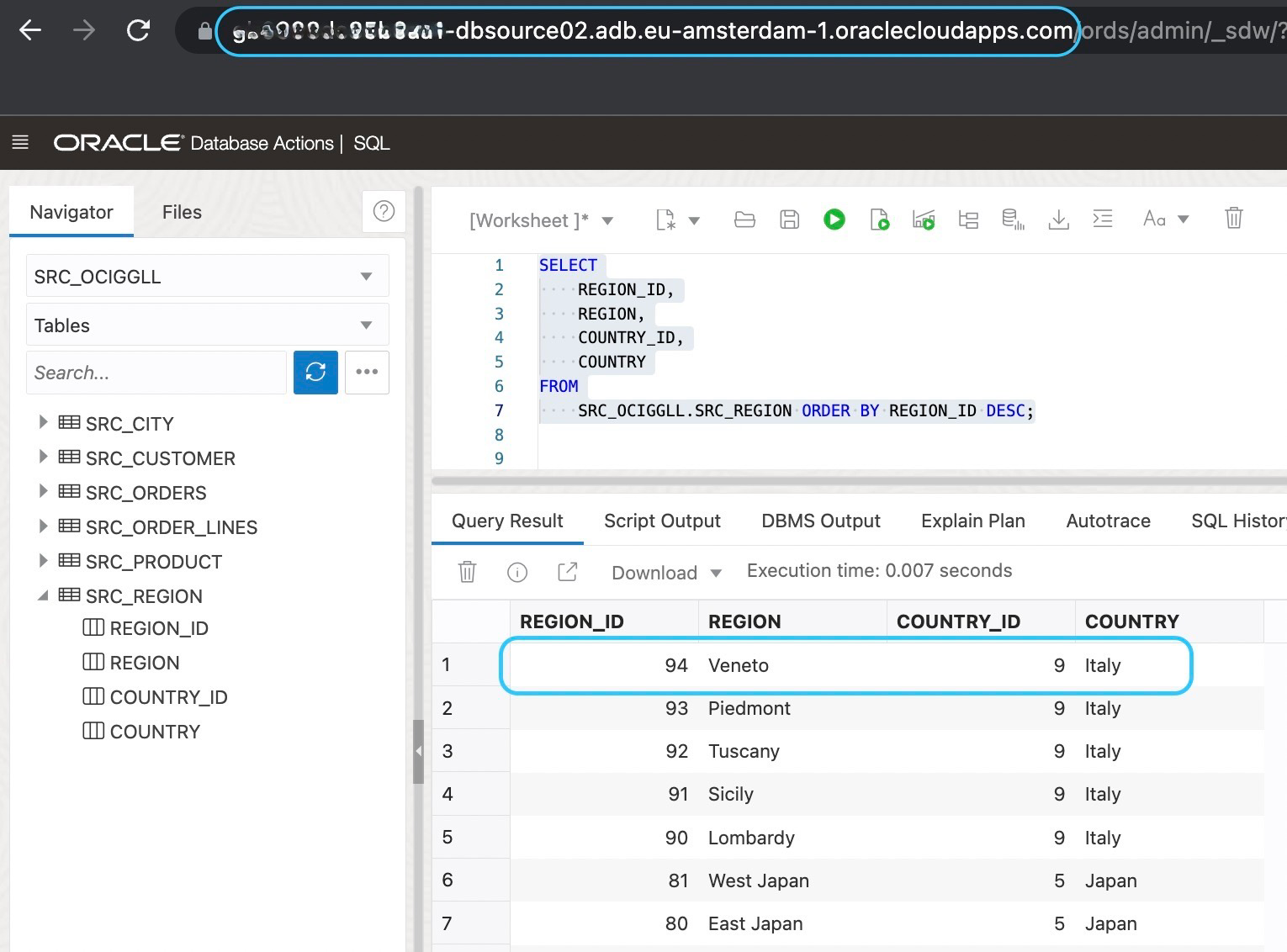Sort by the COUNTRY_ID column header
The image size is (1287, 952).
pos(981,621)
